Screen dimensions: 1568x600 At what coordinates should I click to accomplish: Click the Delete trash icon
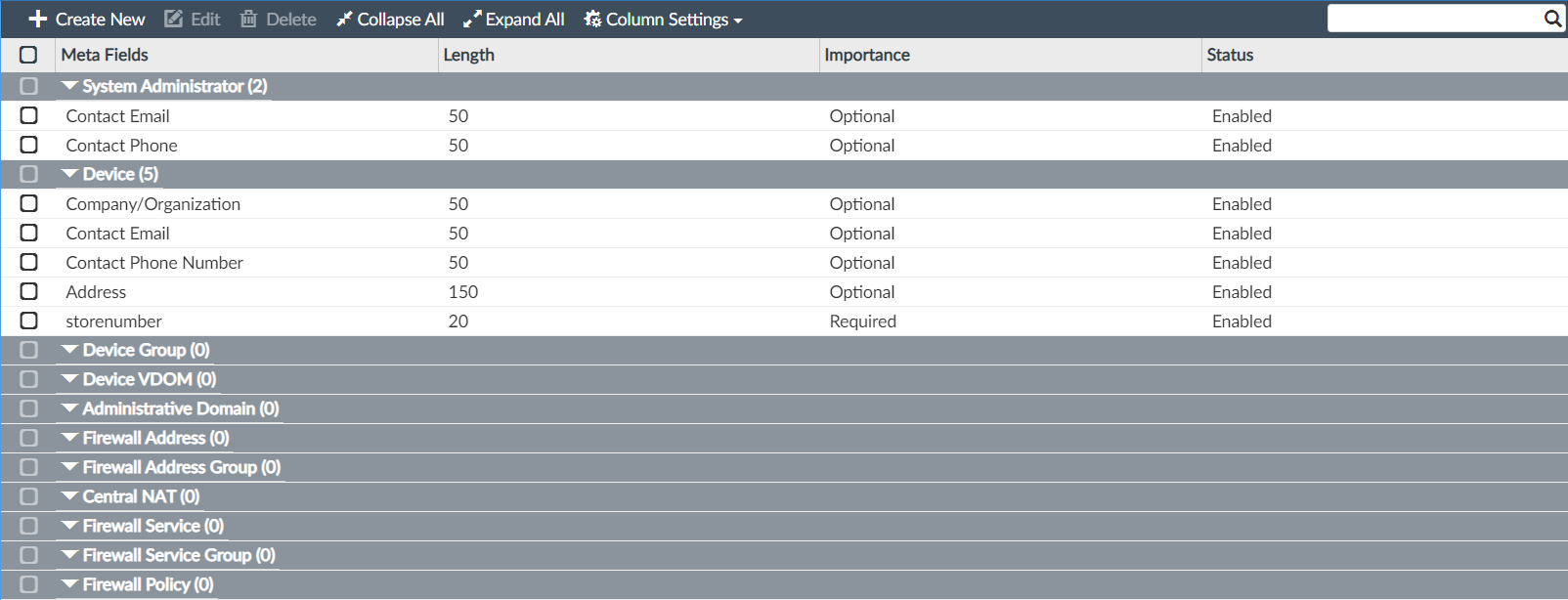pyautogui.click(x=248, y=20)
